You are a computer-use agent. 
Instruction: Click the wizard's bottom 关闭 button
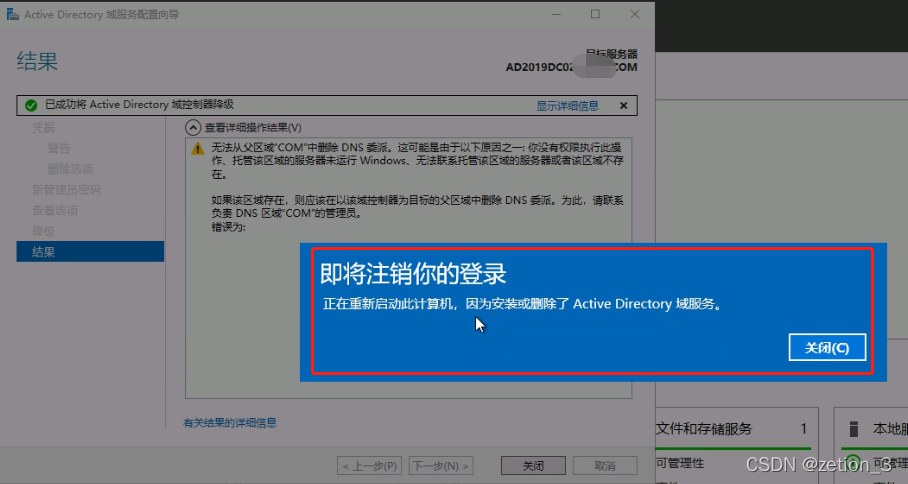[x=533, y=465]
